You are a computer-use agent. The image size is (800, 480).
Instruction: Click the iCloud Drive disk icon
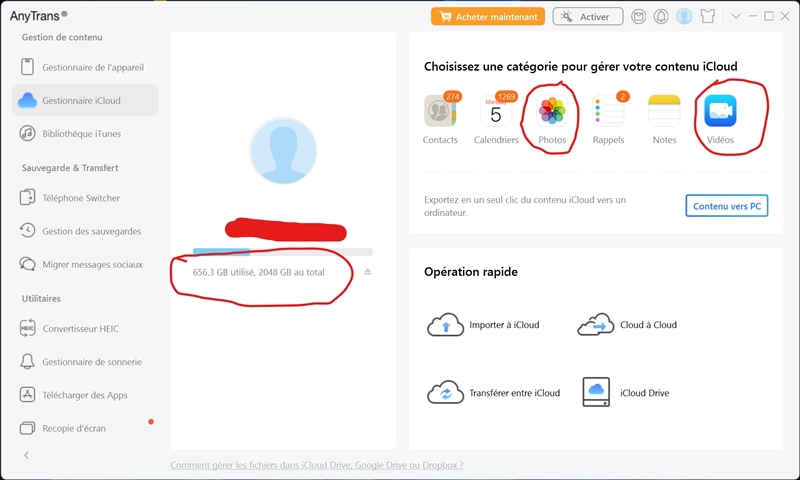pyautogui.click(x=596, y=392)
